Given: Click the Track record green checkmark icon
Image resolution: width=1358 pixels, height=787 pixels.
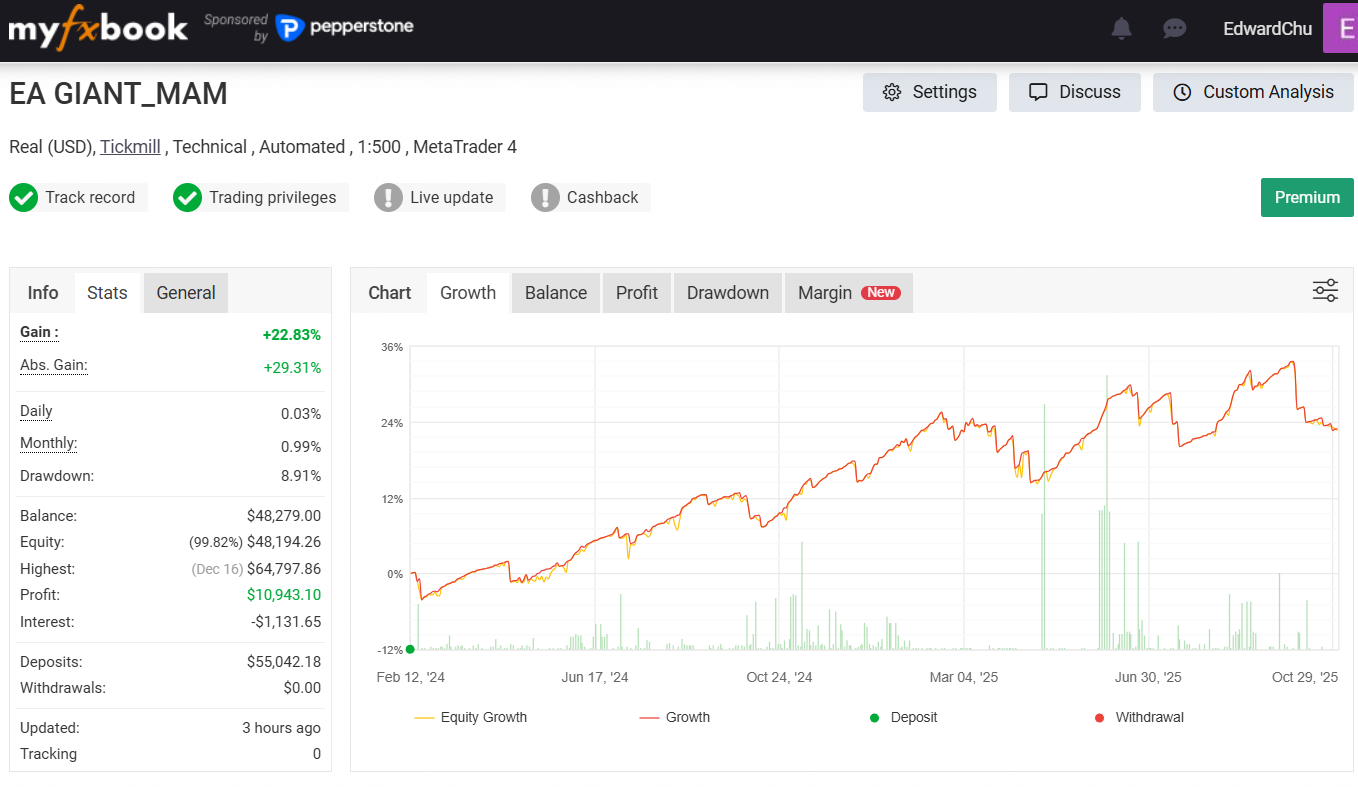Looking at the screenshot, I should pyautogui.click(x=23, y=198).
